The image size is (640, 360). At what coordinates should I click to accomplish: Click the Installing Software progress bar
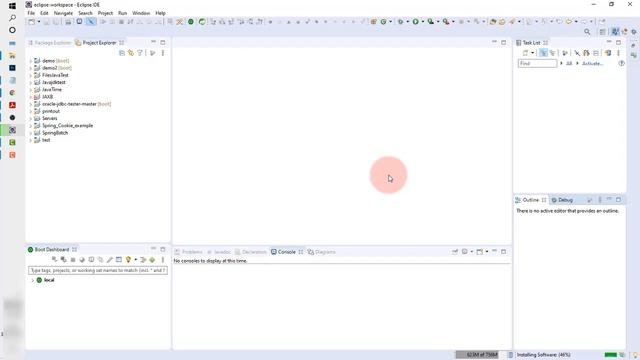coord(611,355)
